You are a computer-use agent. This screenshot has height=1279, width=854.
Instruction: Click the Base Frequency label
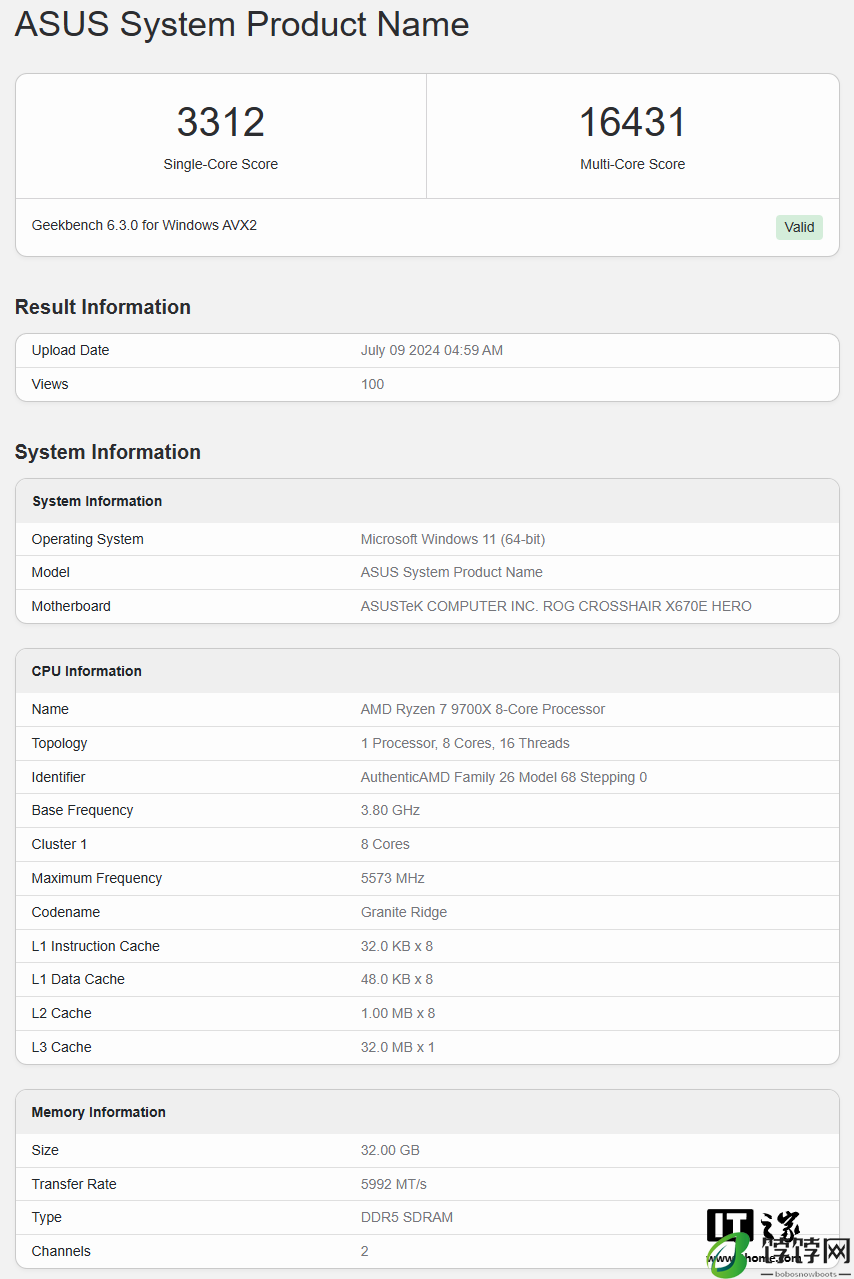pos(82,810)
